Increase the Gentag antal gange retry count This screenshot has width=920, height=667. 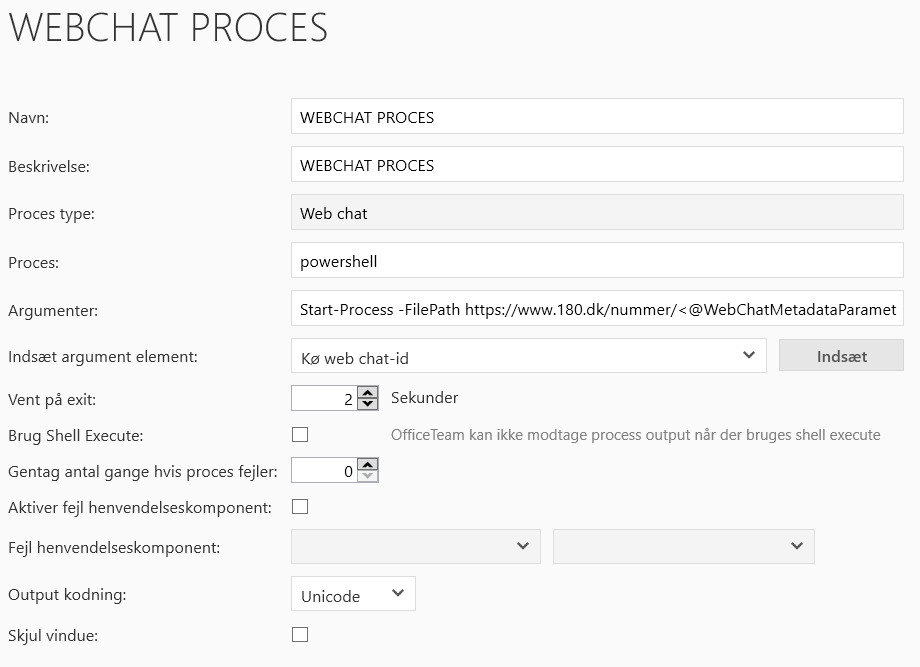pyautogui.click(x=367, y=464)
